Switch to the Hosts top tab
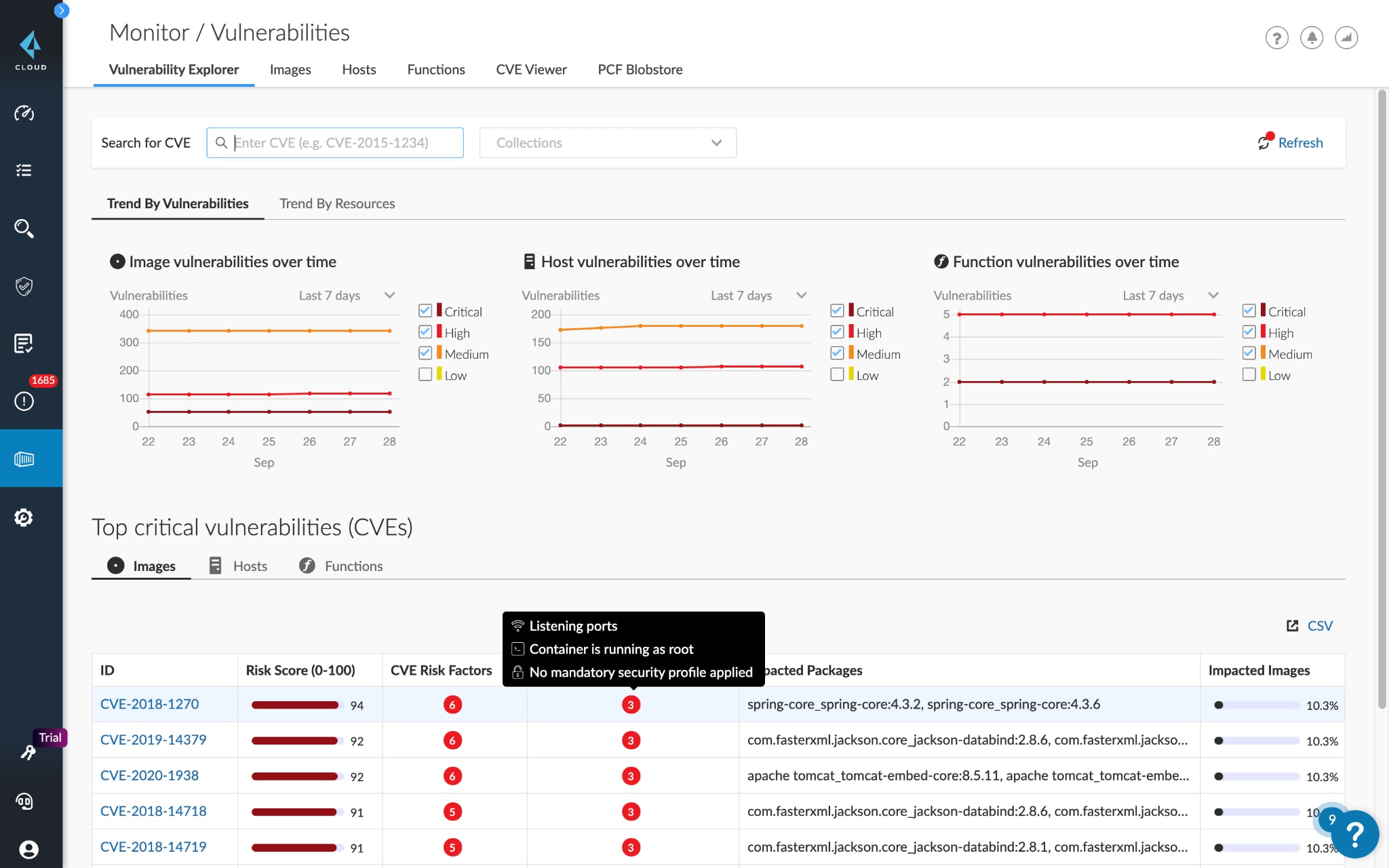The width and height of the screenshot is (1389, 868). coord(359,69)
